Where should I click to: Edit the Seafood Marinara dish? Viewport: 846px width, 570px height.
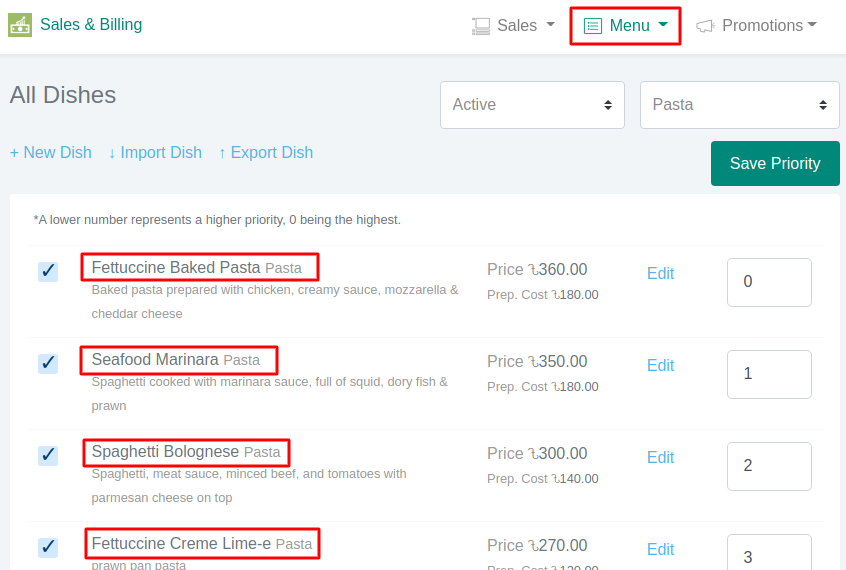click(x=660, y=366)
